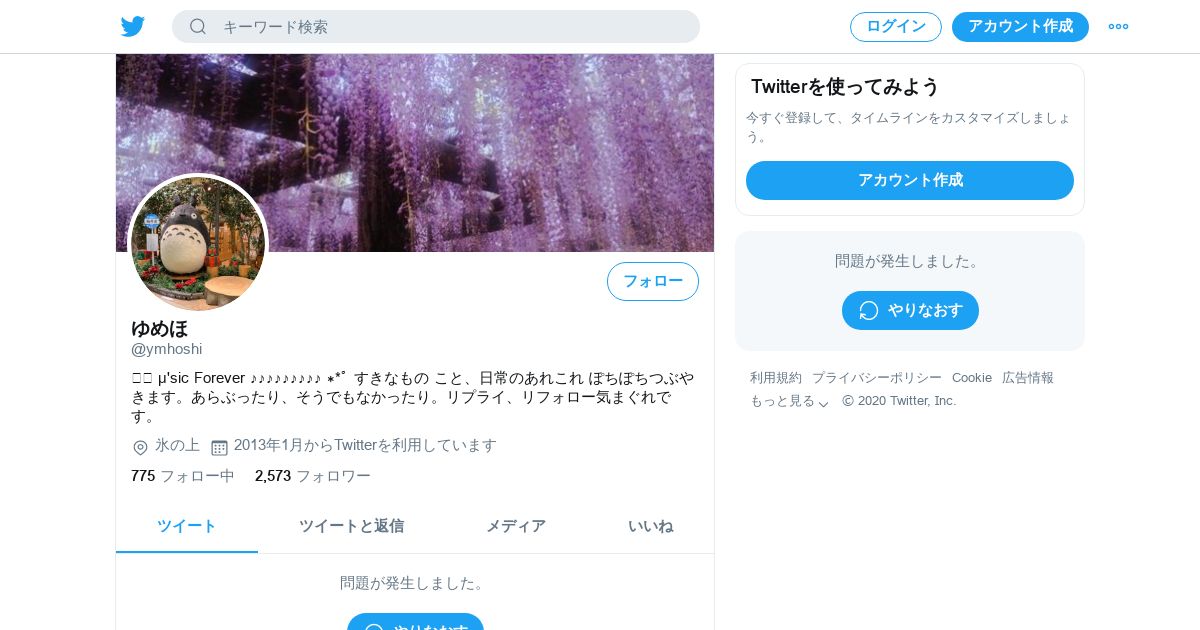This screenshot has height=630, width=1200.
Task: Expand もっと見る footer menu
Action: (x=790, y=401)
